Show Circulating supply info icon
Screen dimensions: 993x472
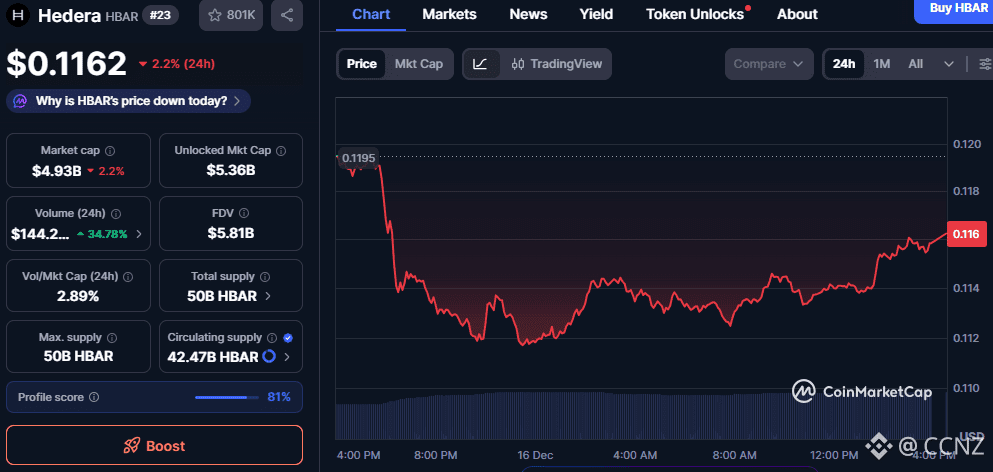tap(272, 338)
